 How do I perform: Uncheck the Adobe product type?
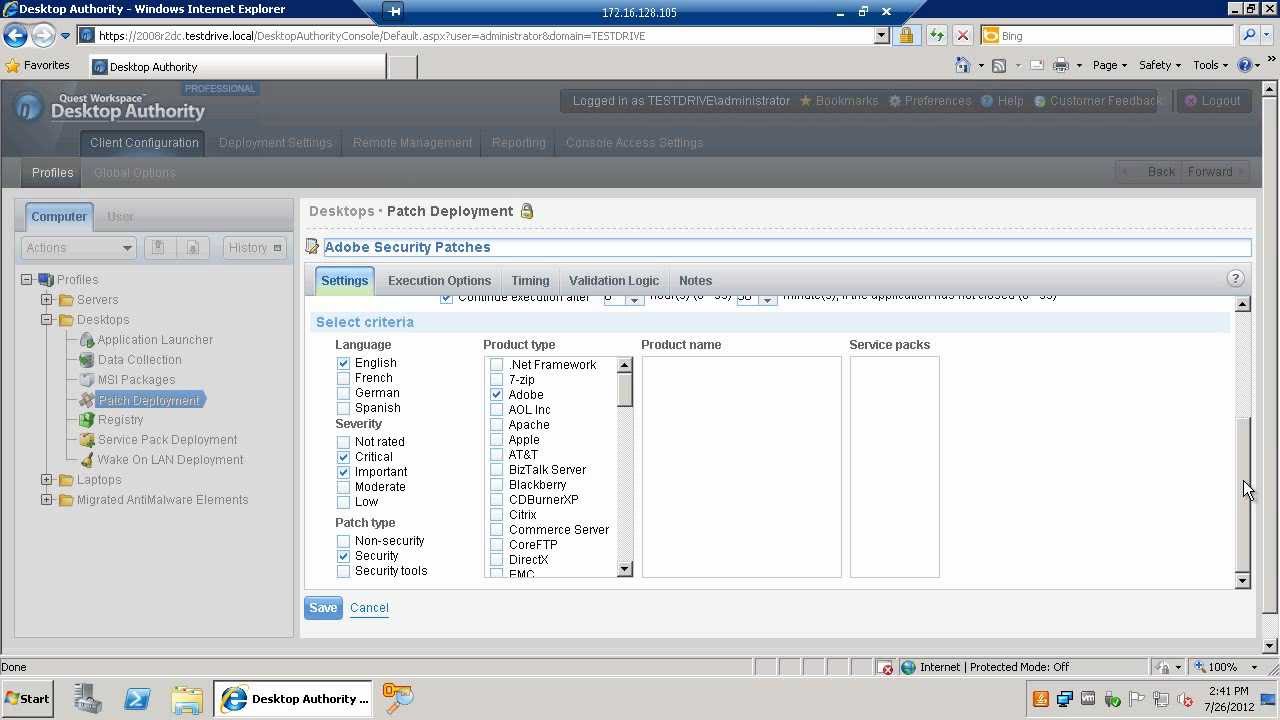click(496, 395)
